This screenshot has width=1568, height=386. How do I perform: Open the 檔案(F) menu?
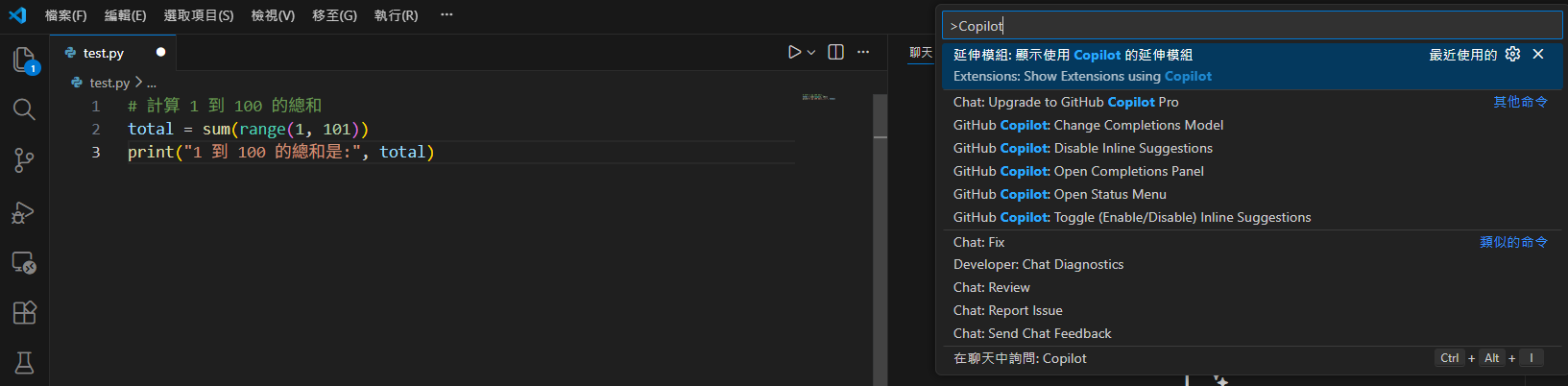pos(65,15)
